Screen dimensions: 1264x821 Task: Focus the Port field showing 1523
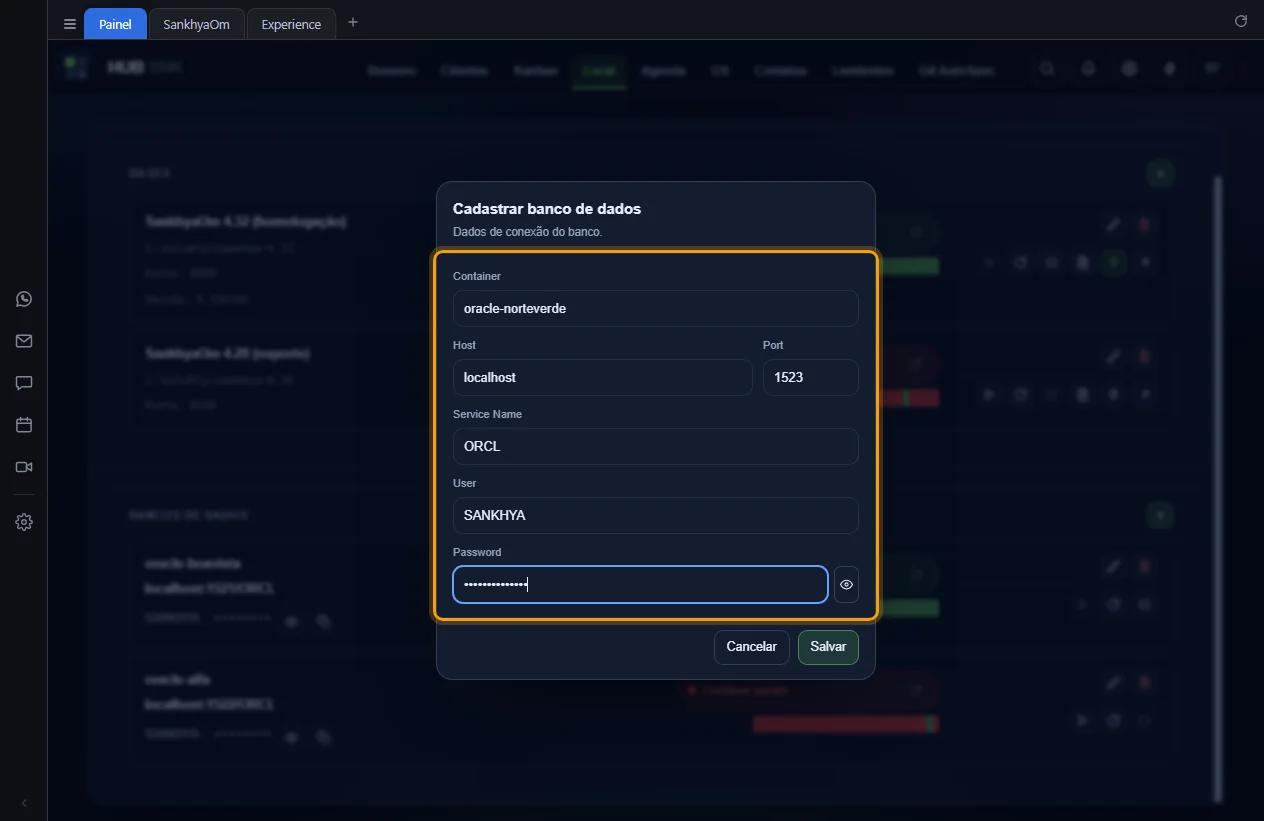coord(811,377)
